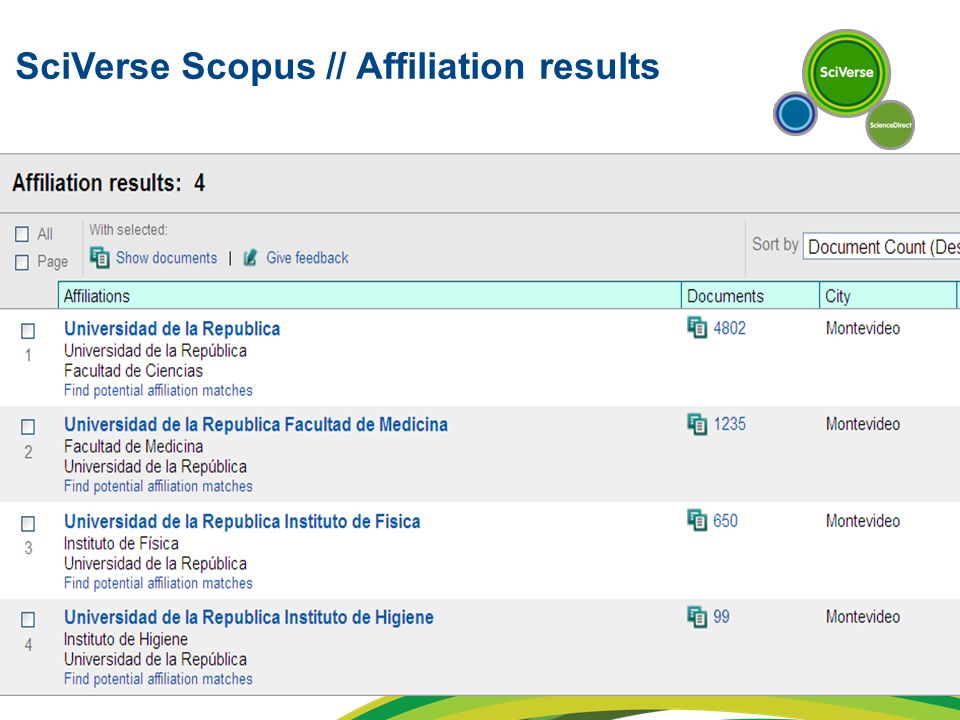Click 4802 documents count link

click(730, 328)
